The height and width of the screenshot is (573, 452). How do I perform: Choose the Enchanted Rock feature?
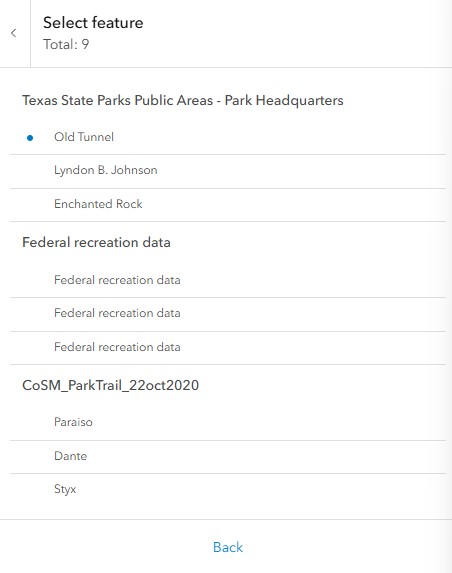228,205
